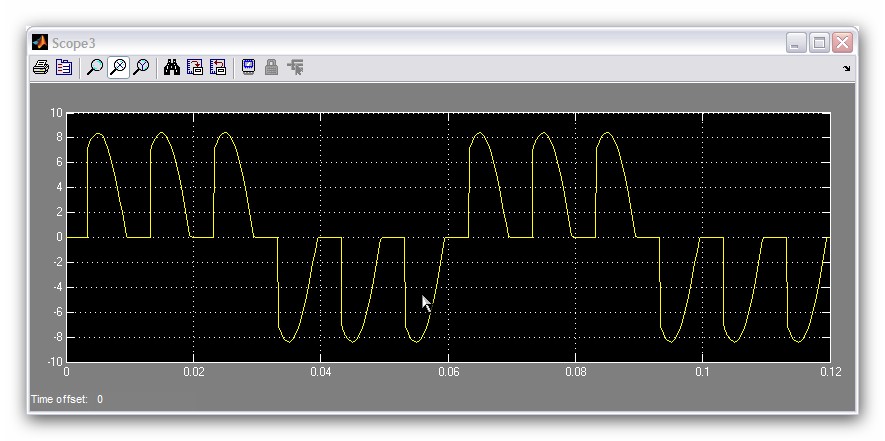Open the Signal selection tool
Screen dimensions: 885x441
[x=295, y=68]
